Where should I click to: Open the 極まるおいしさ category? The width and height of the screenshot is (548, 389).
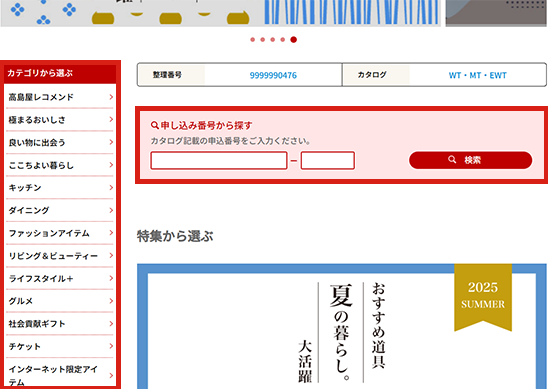(x=60, y=120)
